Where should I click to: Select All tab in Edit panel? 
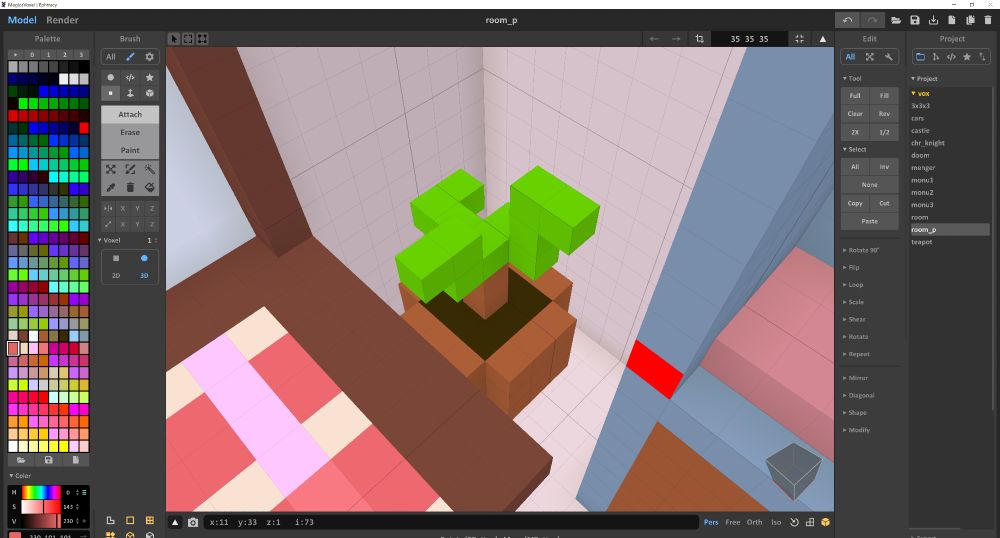(x=850, y=57)
